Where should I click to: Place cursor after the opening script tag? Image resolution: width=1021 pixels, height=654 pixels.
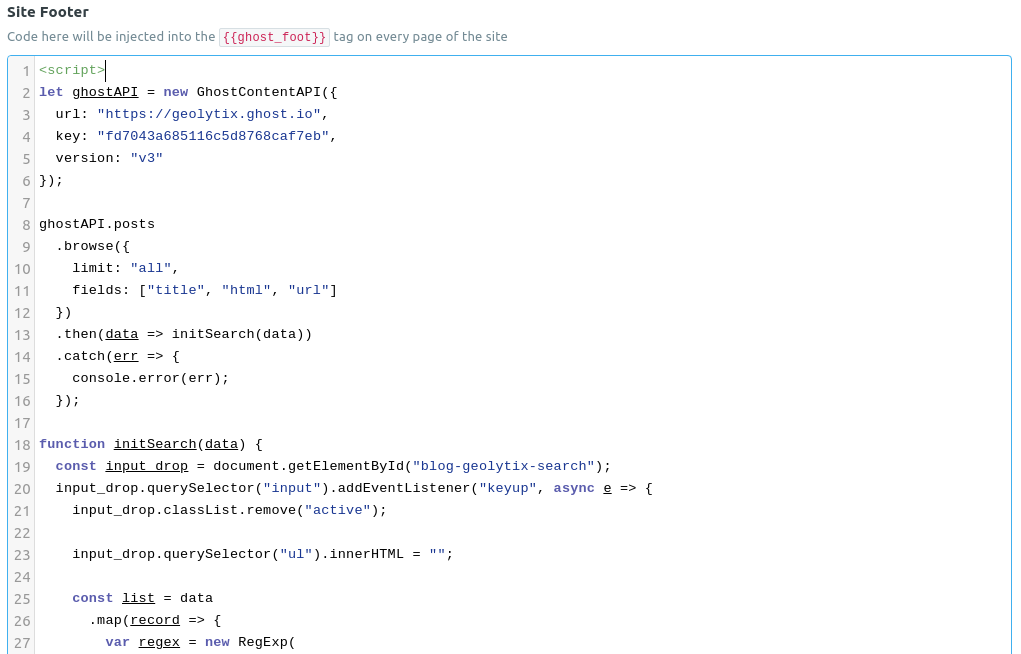click(105, 70)
